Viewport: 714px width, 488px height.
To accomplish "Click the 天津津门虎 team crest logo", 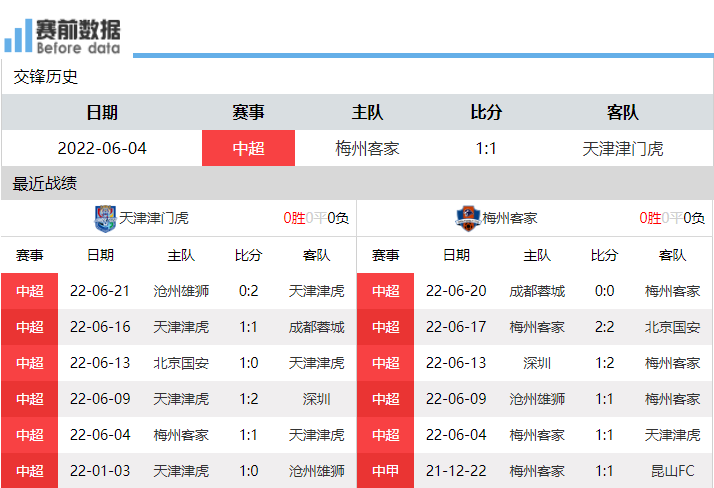I will coord(105,219).
